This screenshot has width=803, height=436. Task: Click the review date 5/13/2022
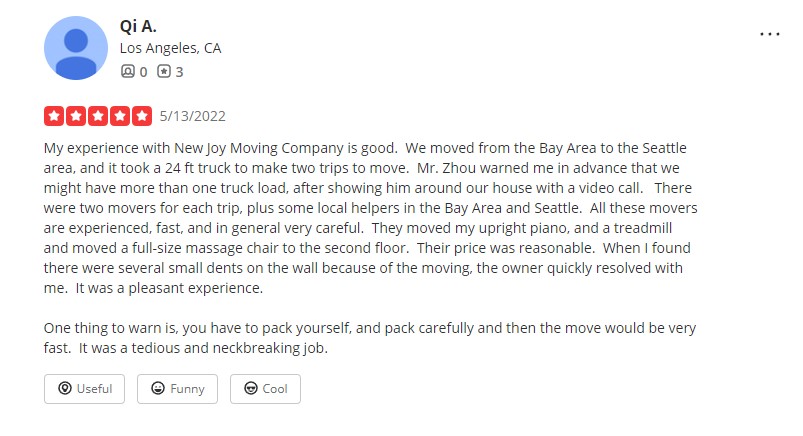pos(193,116)
